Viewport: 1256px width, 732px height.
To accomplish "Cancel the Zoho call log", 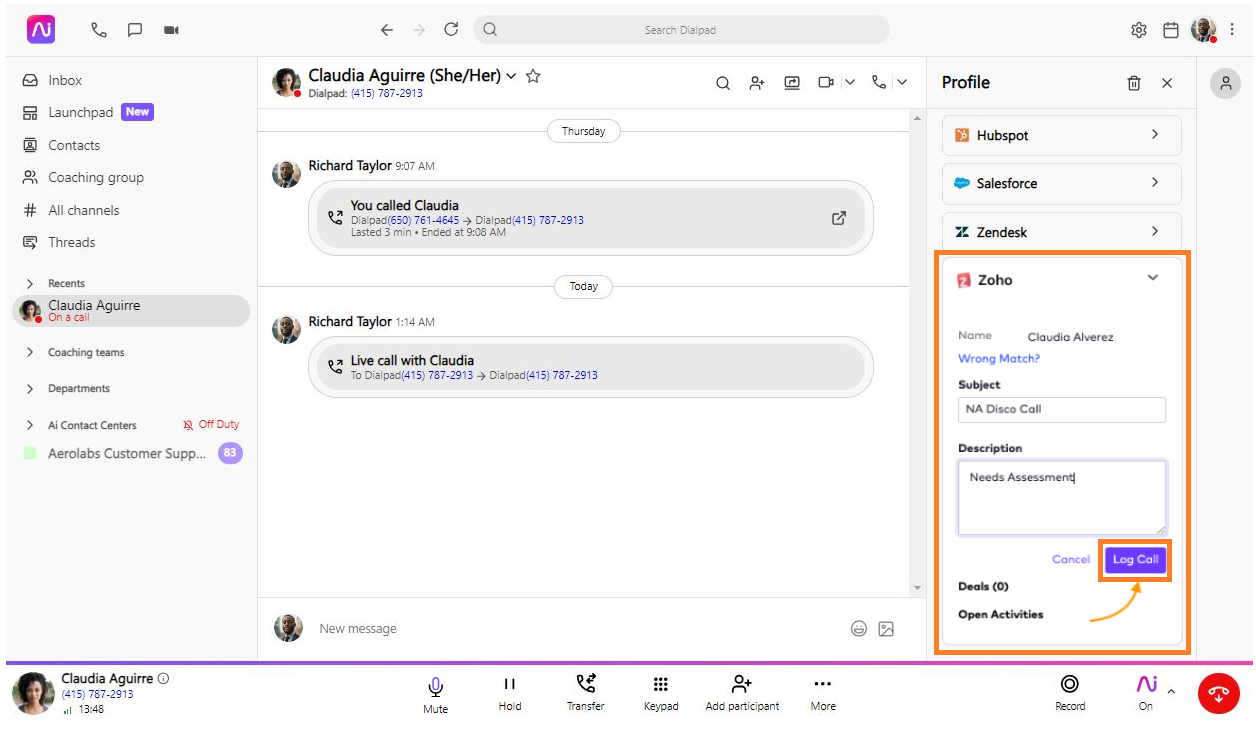I will click(x=1071, y=559).
